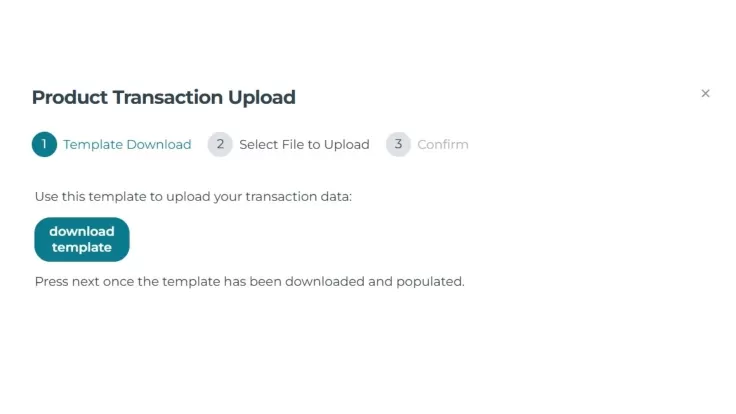Click the 'Use this template' instruction text

pyautogui.click(x=193, y=196)
